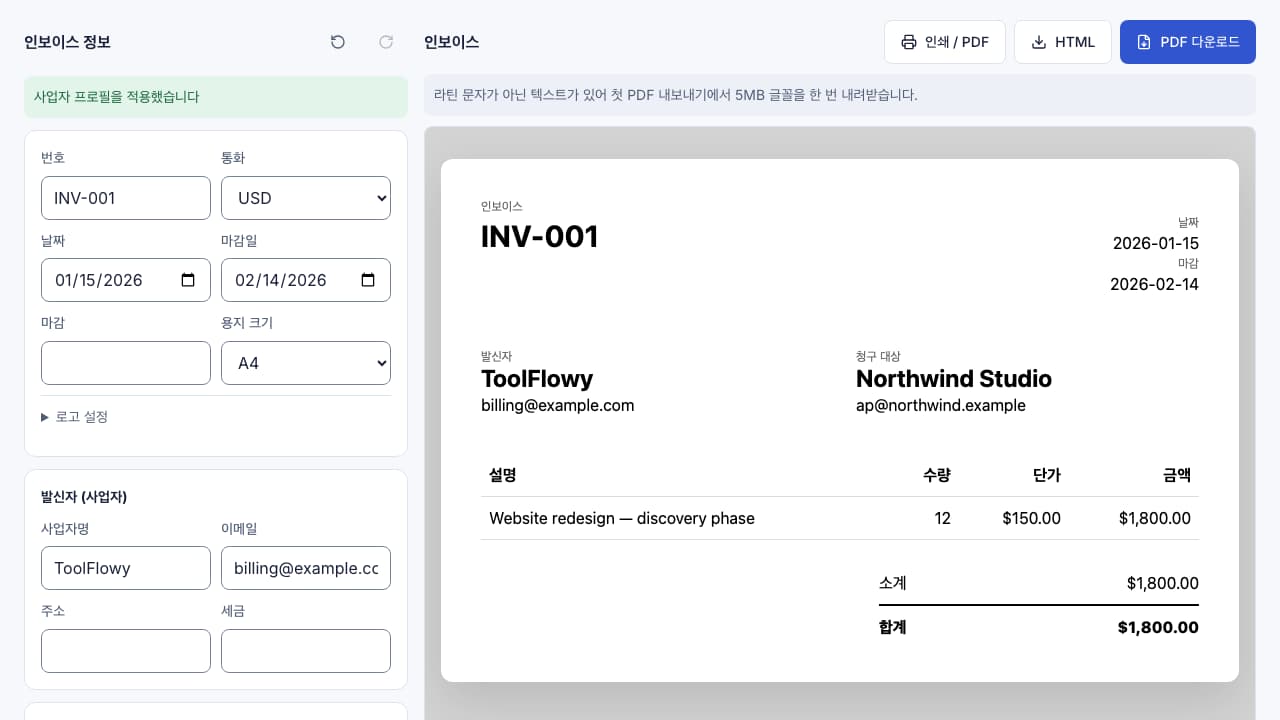Click ToolFlowy name in invoice preview

[x=537, y=379]
